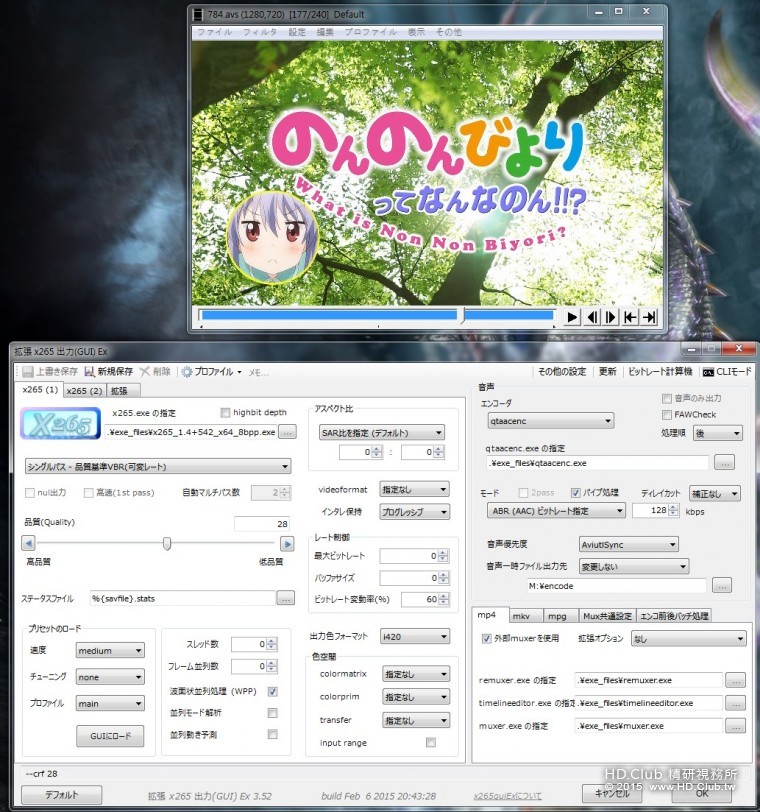This screenshot has height=812, width=760.
Task: Toggle the FAWCheck checkbox
Action: pos(667,414)
